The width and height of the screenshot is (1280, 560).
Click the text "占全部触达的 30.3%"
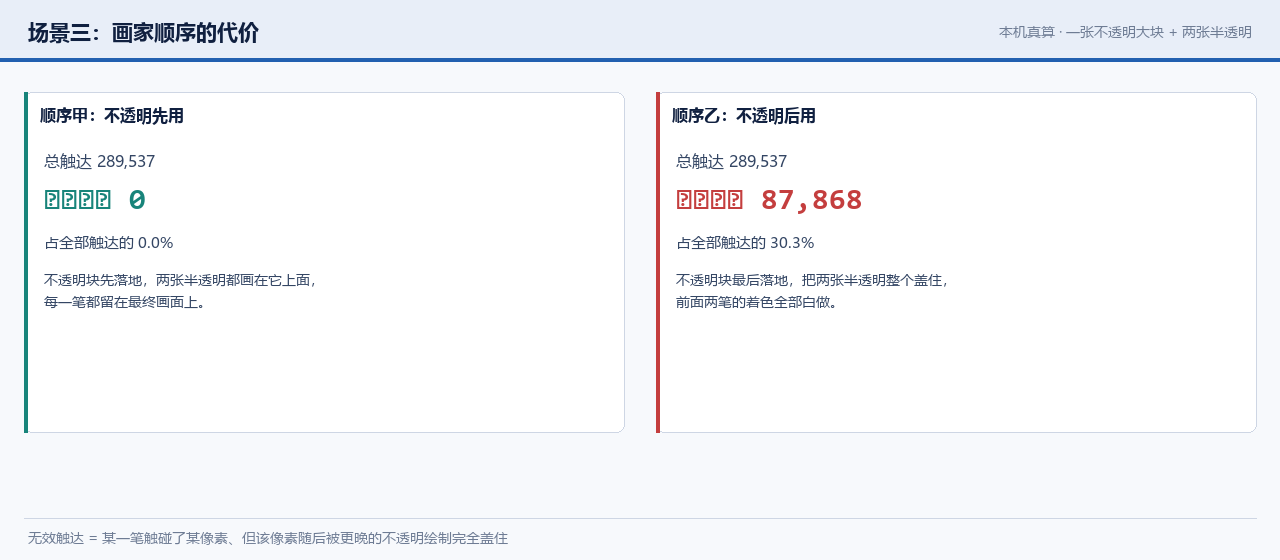[x=745, y=243]
